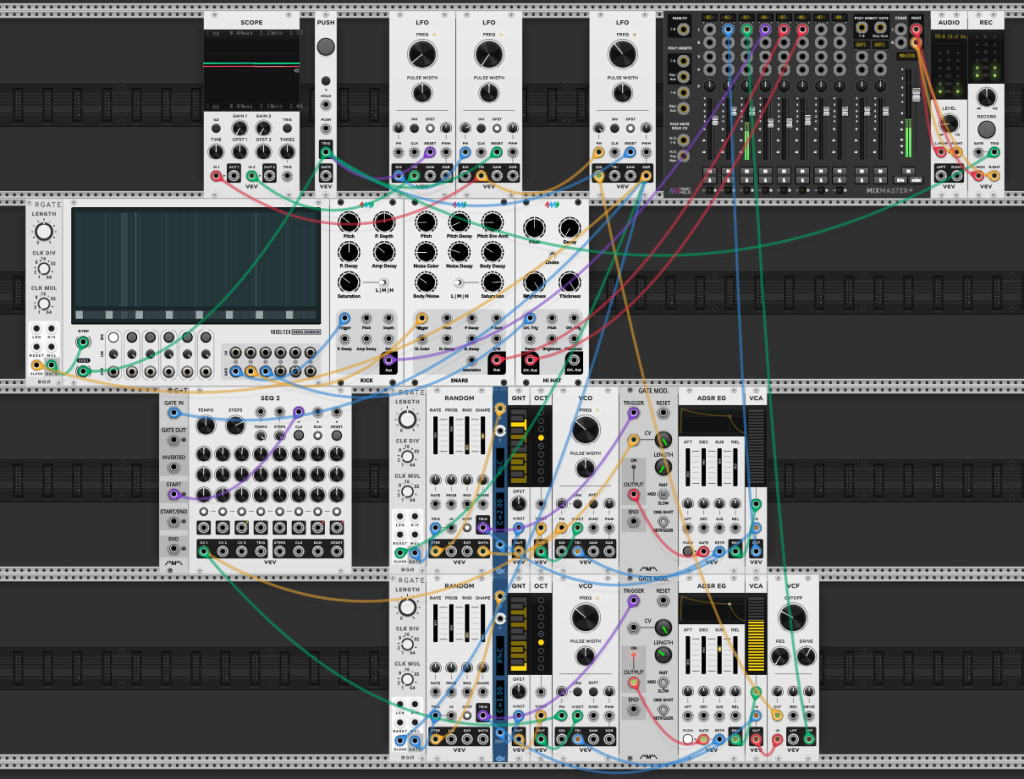Mute the master channel on MixMaster
This screenshot has height=779, width=1024.
908,172
